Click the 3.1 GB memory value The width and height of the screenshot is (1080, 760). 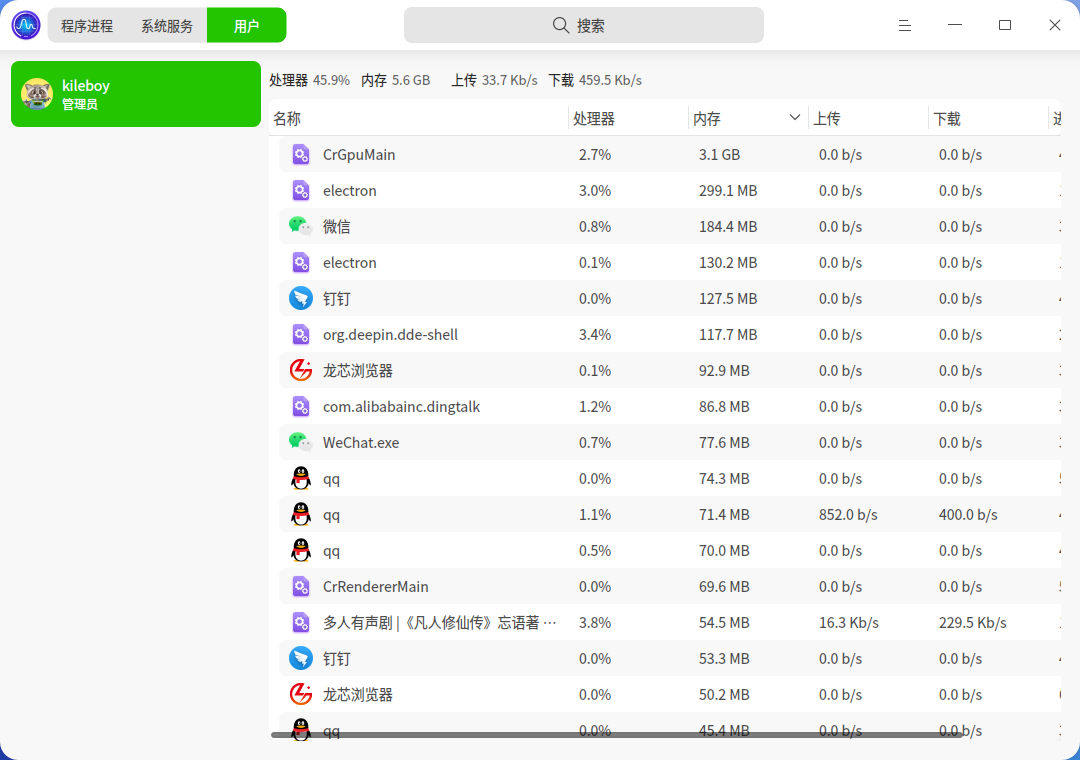pyautogui.click(x=719, y=154)
